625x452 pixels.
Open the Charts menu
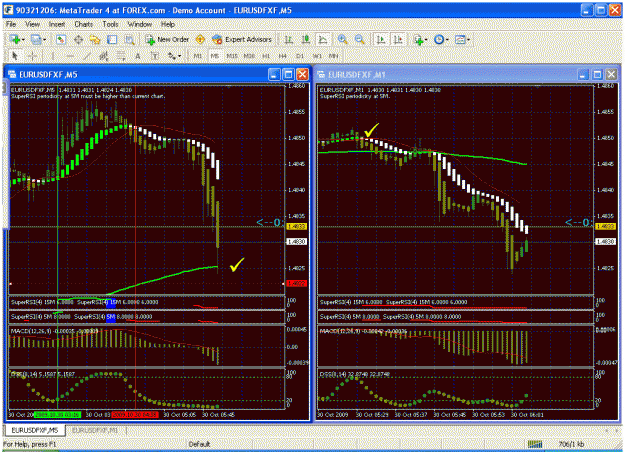pyautogui.click(x=84, y=24)
